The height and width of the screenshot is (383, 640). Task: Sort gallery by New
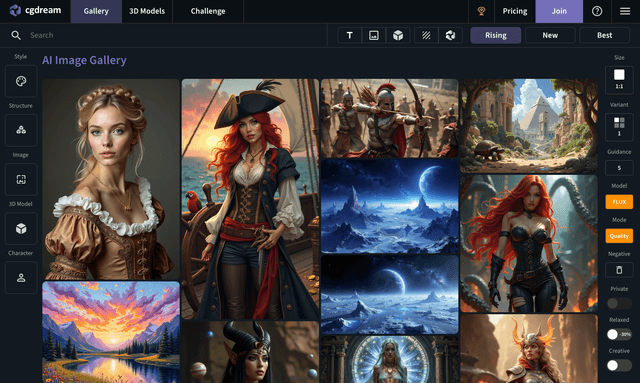pos(550,35)
